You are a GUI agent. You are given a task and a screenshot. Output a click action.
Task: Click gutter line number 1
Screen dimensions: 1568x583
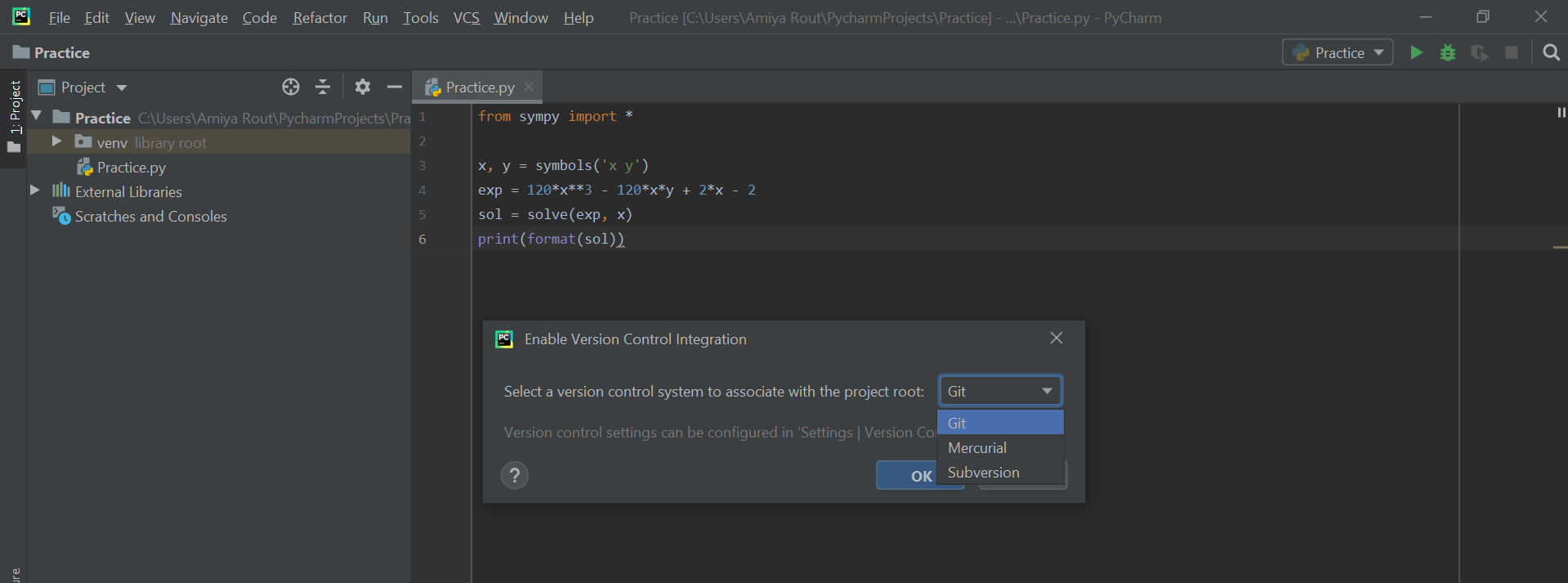[x=422, y=116]
